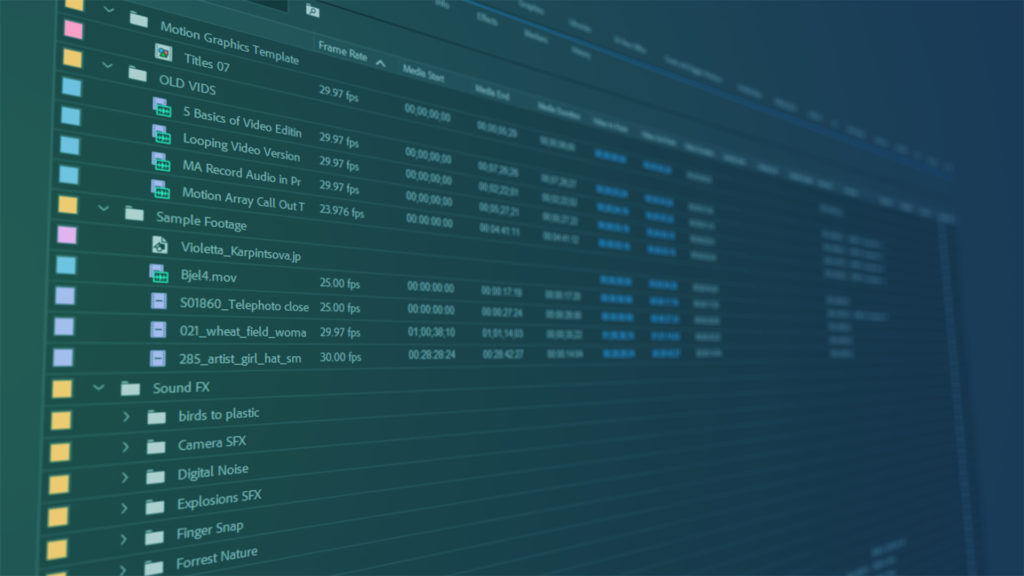The height and width of the screenshot is (576, 1024).
Task: Open the search magnifier icon above the bin list
Action: [x=313, y=9]
